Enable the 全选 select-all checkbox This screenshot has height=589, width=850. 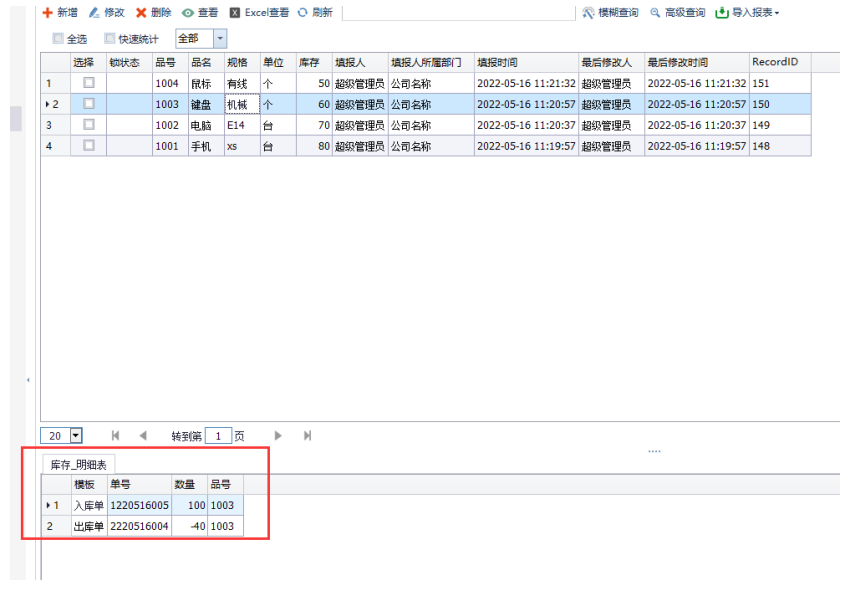point(58,39)
